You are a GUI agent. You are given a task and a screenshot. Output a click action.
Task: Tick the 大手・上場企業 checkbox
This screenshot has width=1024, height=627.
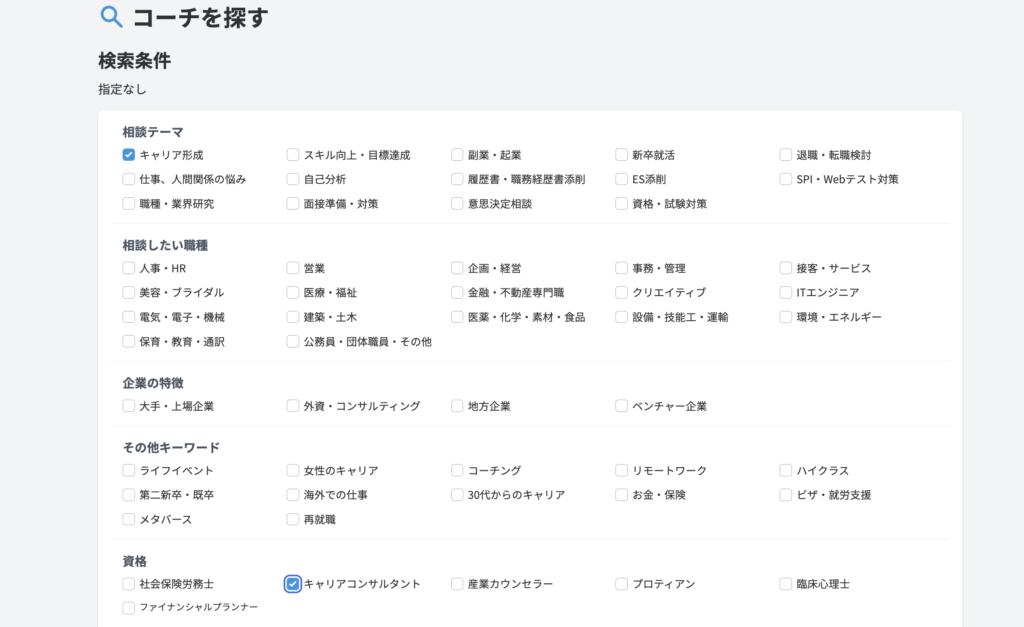pos(129,406)
